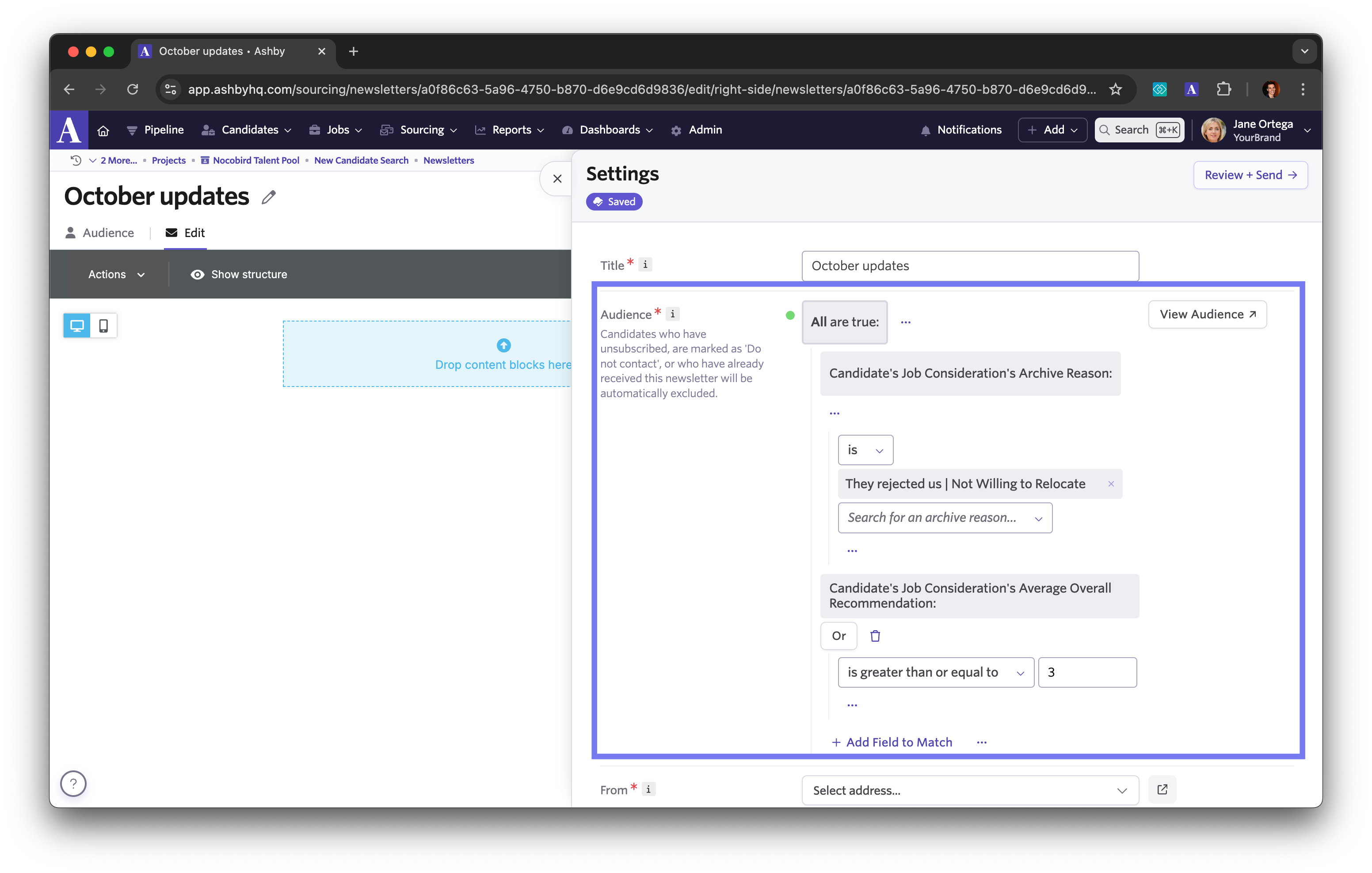Expand the browser tab search chevron
Viewport: 1372px width, 873px height.
pyautogui.click(x=1304, y=51)
